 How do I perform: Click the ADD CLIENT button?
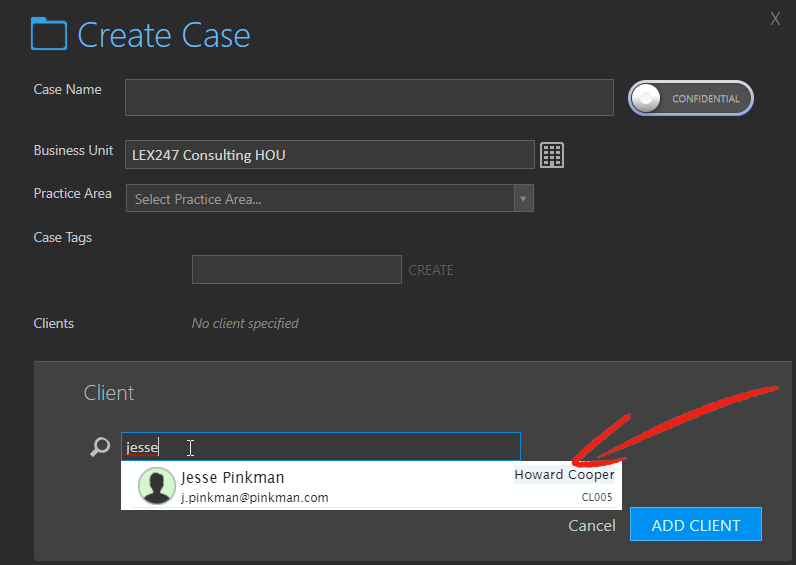click(x=695, y=524)
